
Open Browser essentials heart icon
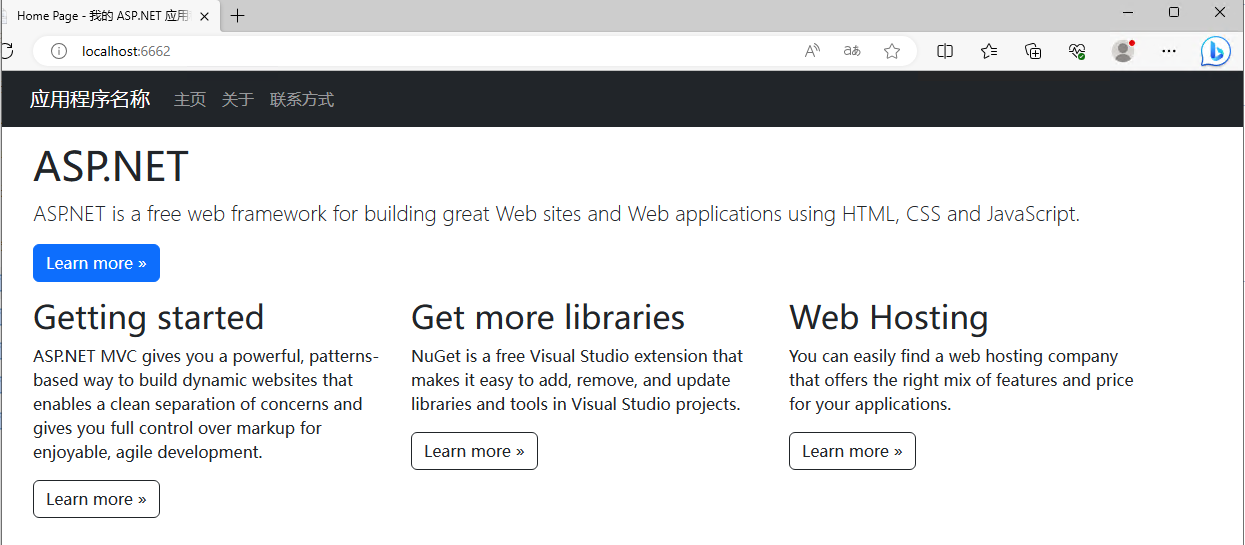pos(1077,51)
